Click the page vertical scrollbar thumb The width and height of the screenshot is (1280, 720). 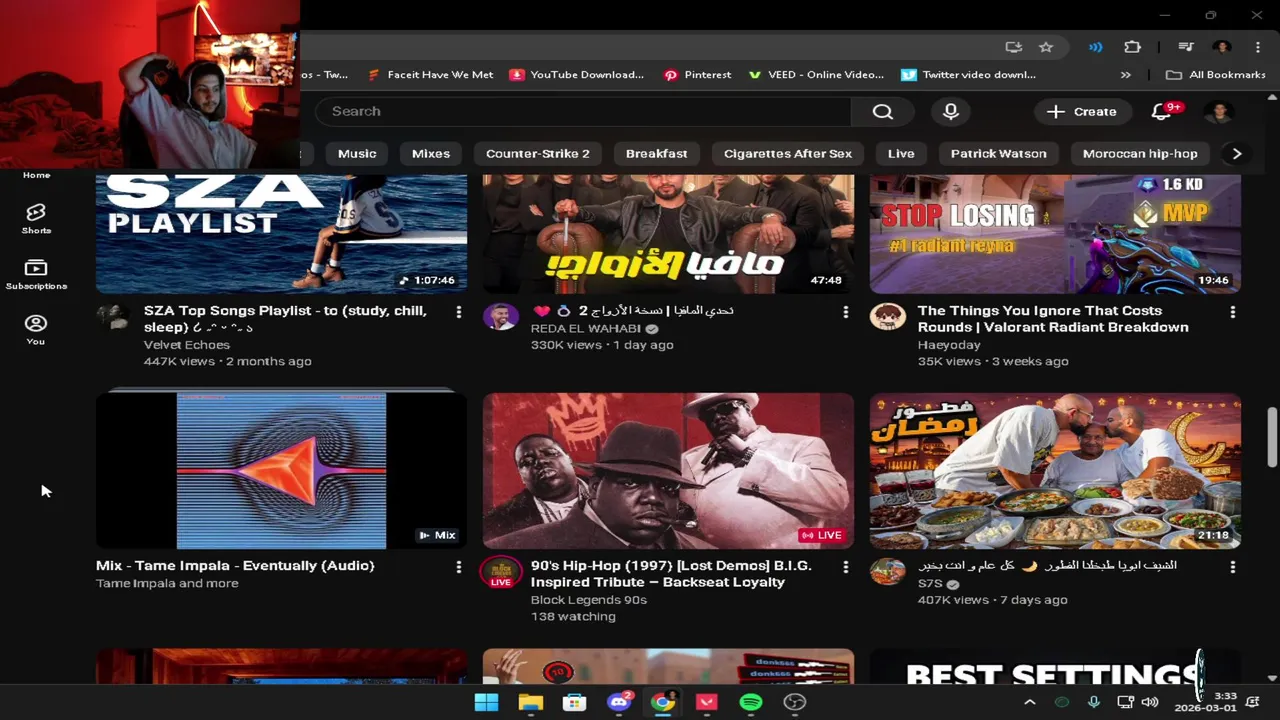tap(1272, 436)
